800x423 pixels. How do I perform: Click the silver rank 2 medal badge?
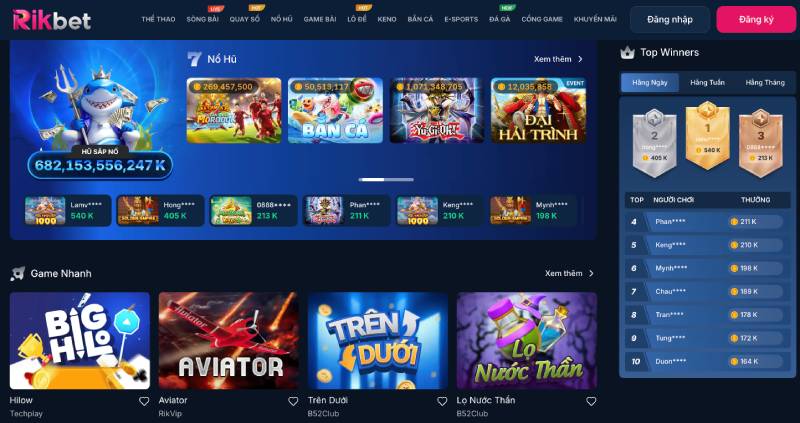[655, 143]
